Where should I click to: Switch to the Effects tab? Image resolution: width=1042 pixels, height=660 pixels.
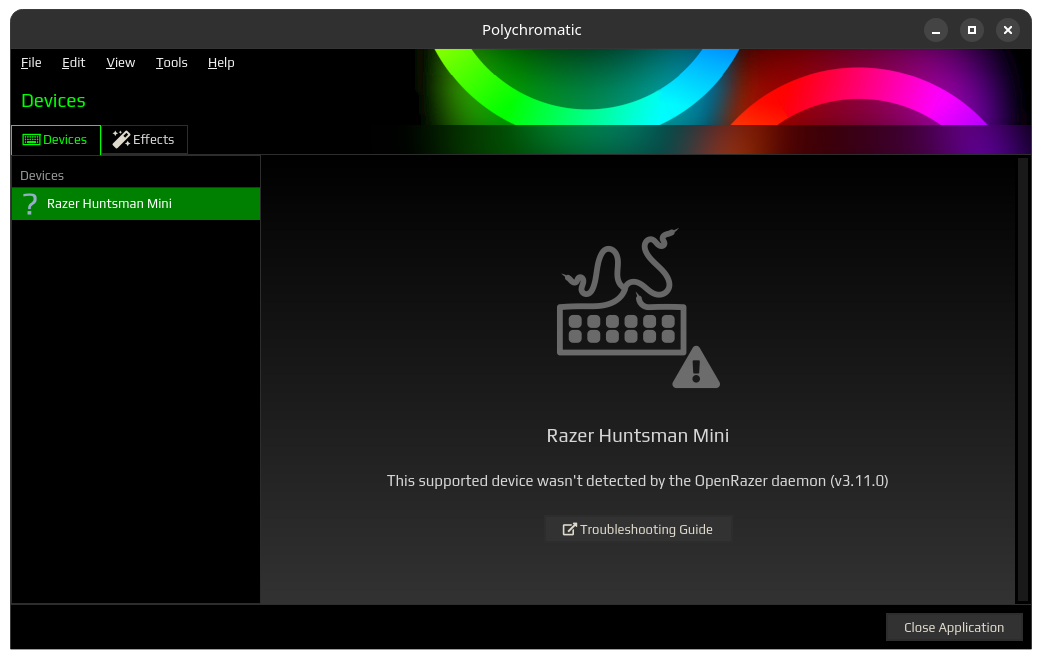click(x=144, y=139)
